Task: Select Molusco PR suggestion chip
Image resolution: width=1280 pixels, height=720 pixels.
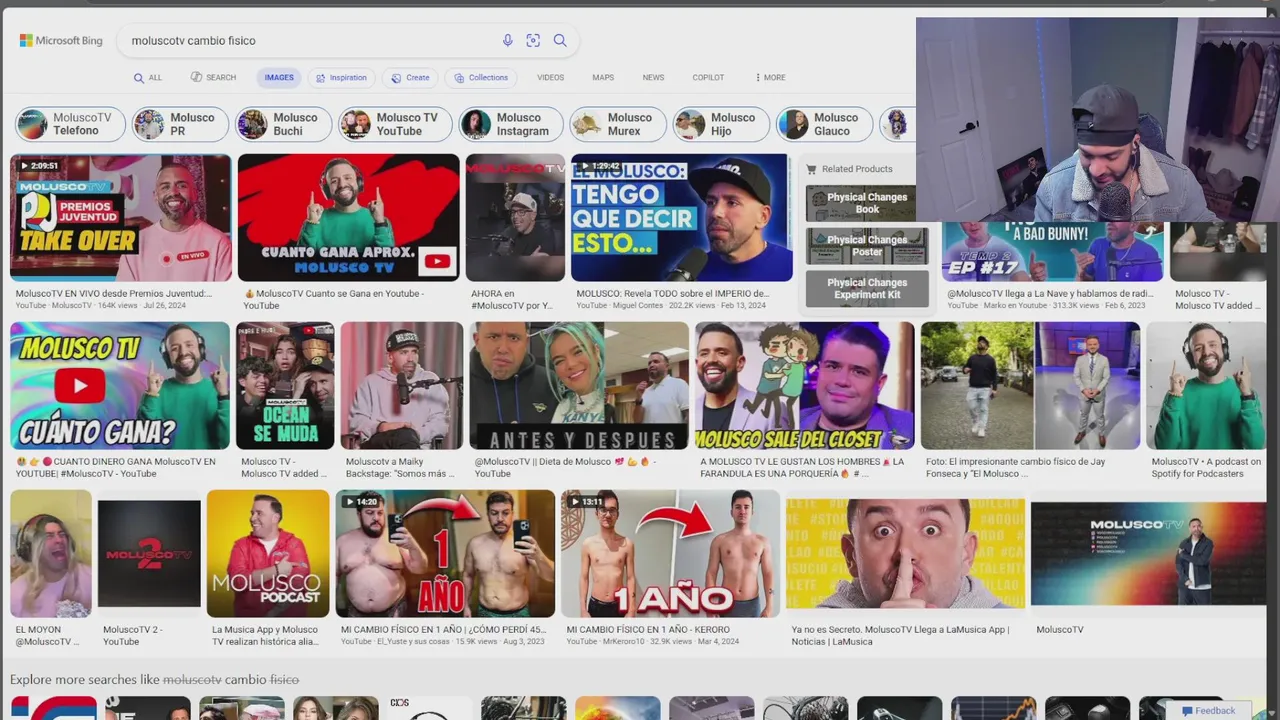Action: tap(178, 124)
